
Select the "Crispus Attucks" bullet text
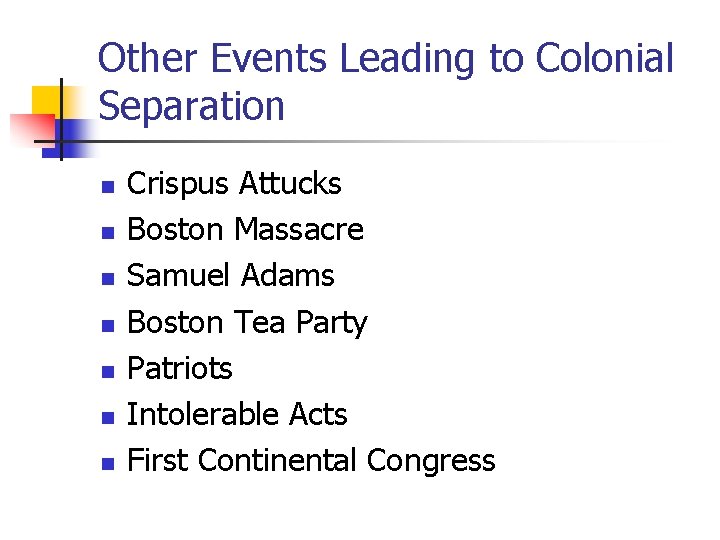click(x=234, y=184)
